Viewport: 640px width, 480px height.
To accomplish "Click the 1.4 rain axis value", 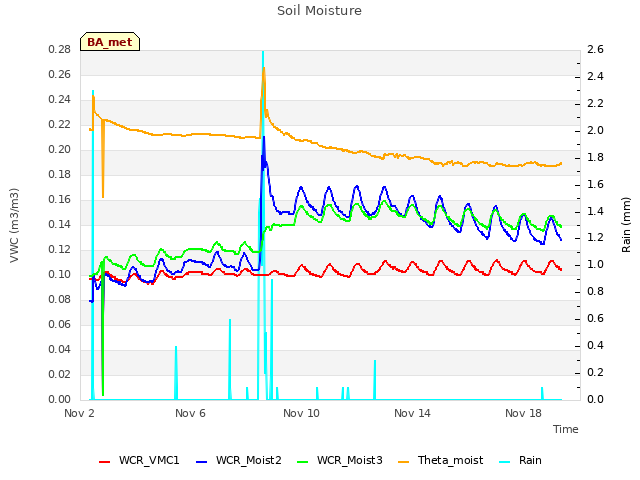I will pyautogui.click(x=595, y=211).
